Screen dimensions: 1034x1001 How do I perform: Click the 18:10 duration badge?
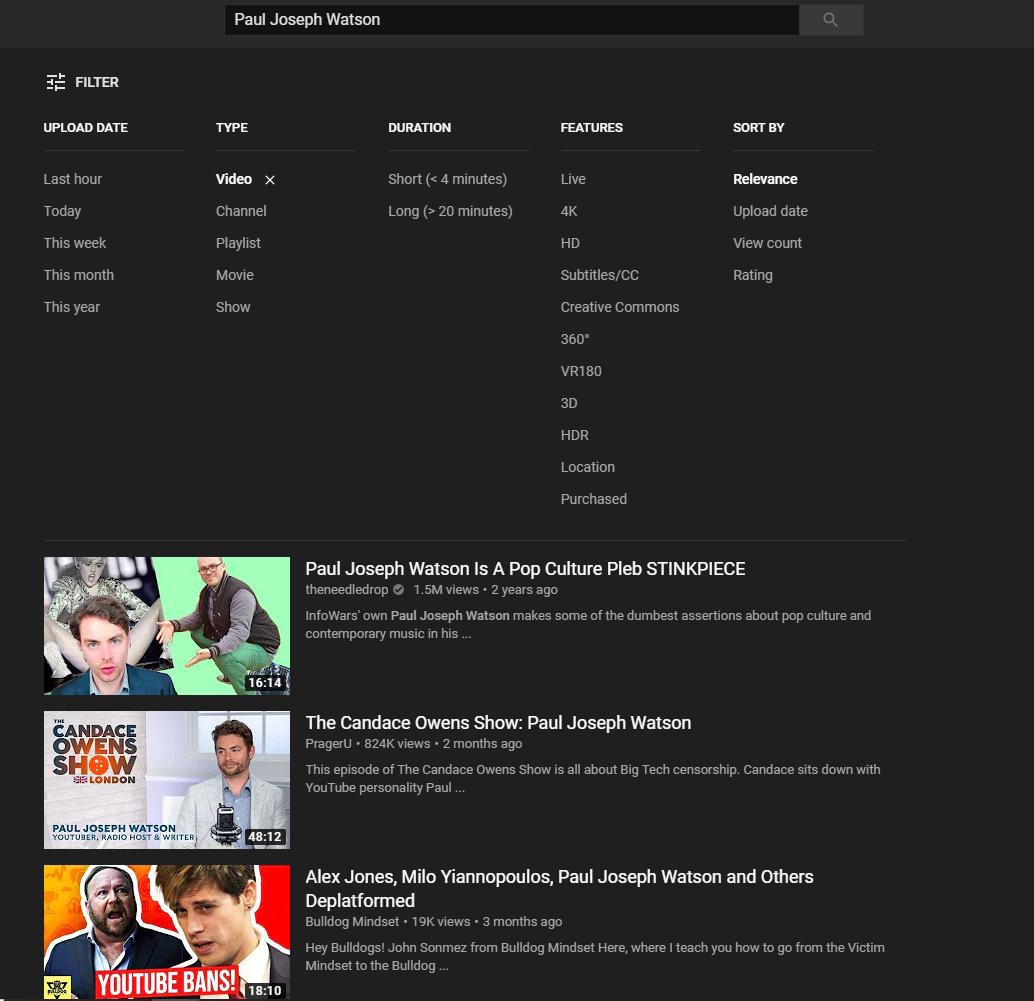264,990
